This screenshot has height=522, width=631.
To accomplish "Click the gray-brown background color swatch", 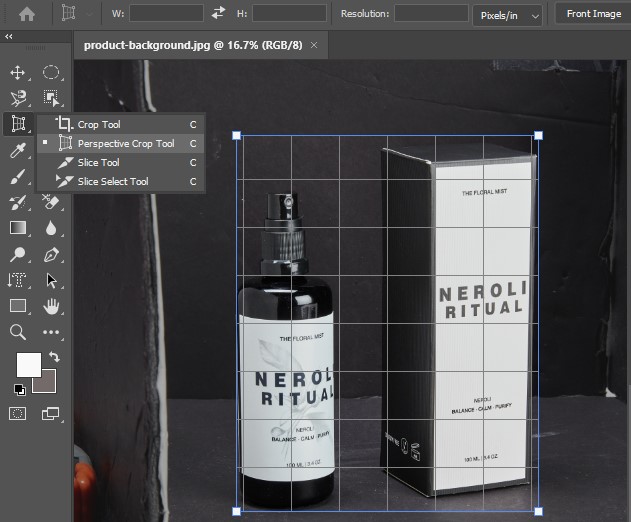I will tap(48, 384).
